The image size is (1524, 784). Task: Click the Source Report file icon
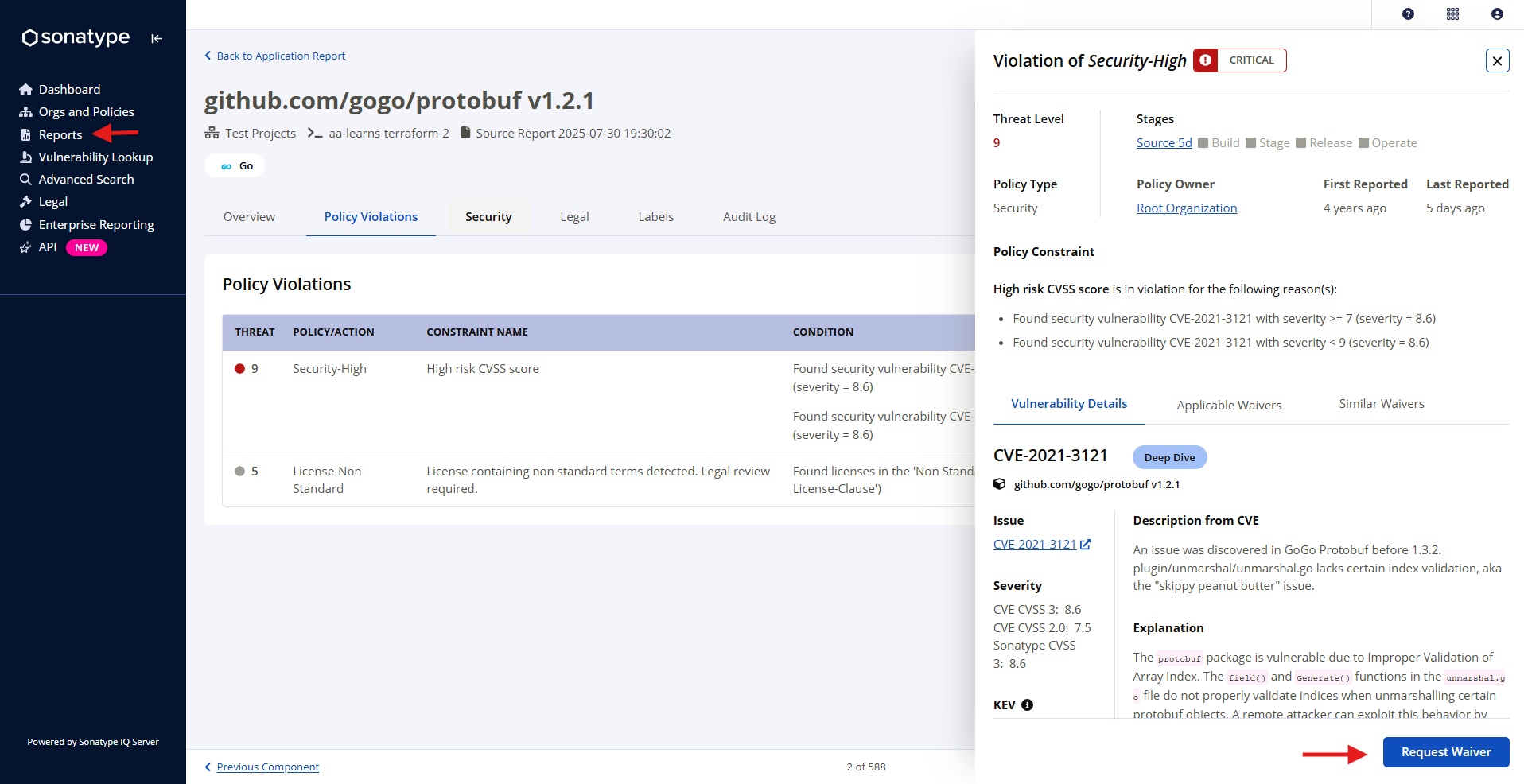466,133
